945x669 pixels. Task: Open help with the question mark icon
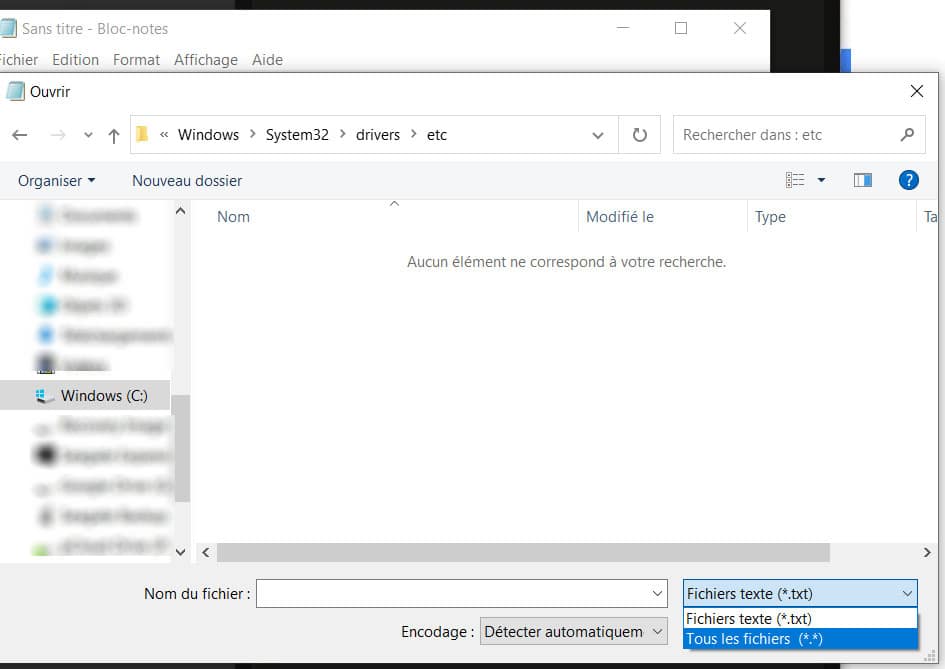(x=908, y=180)
